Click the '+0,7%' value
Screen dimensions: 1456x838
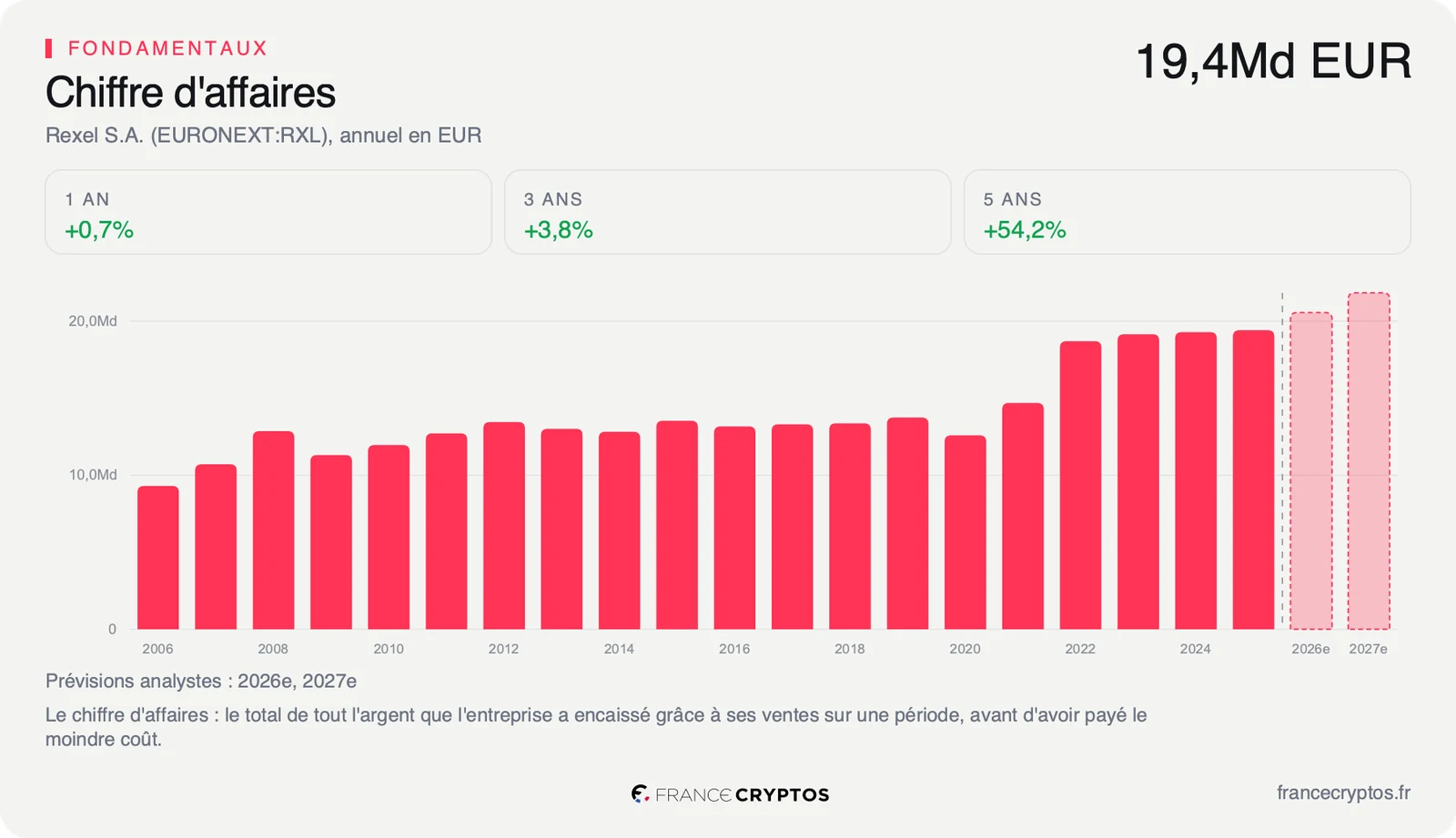[x=99, y=230]
